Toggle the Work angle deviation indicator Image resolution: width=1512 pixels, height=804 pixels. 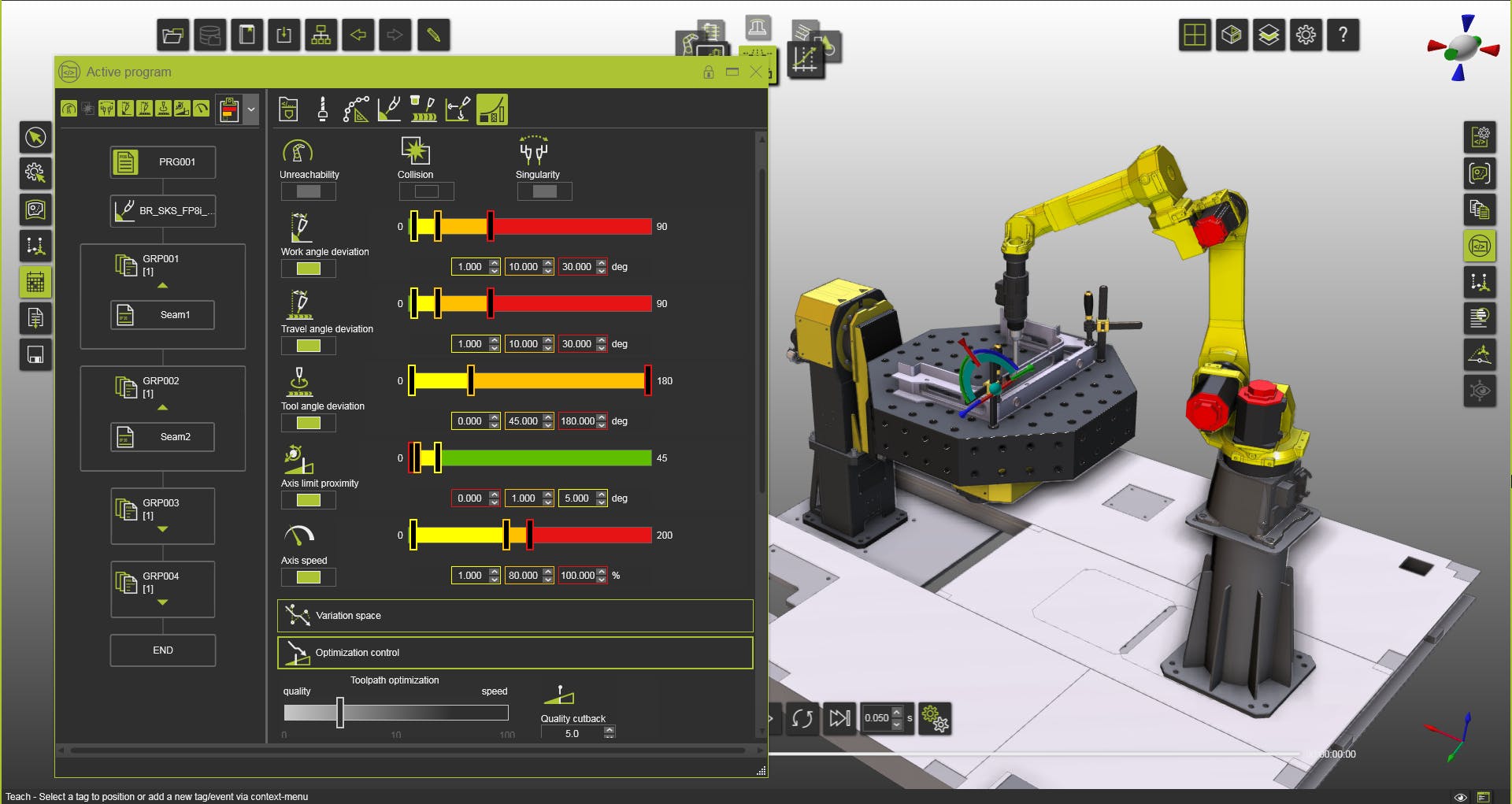(308, 269)
